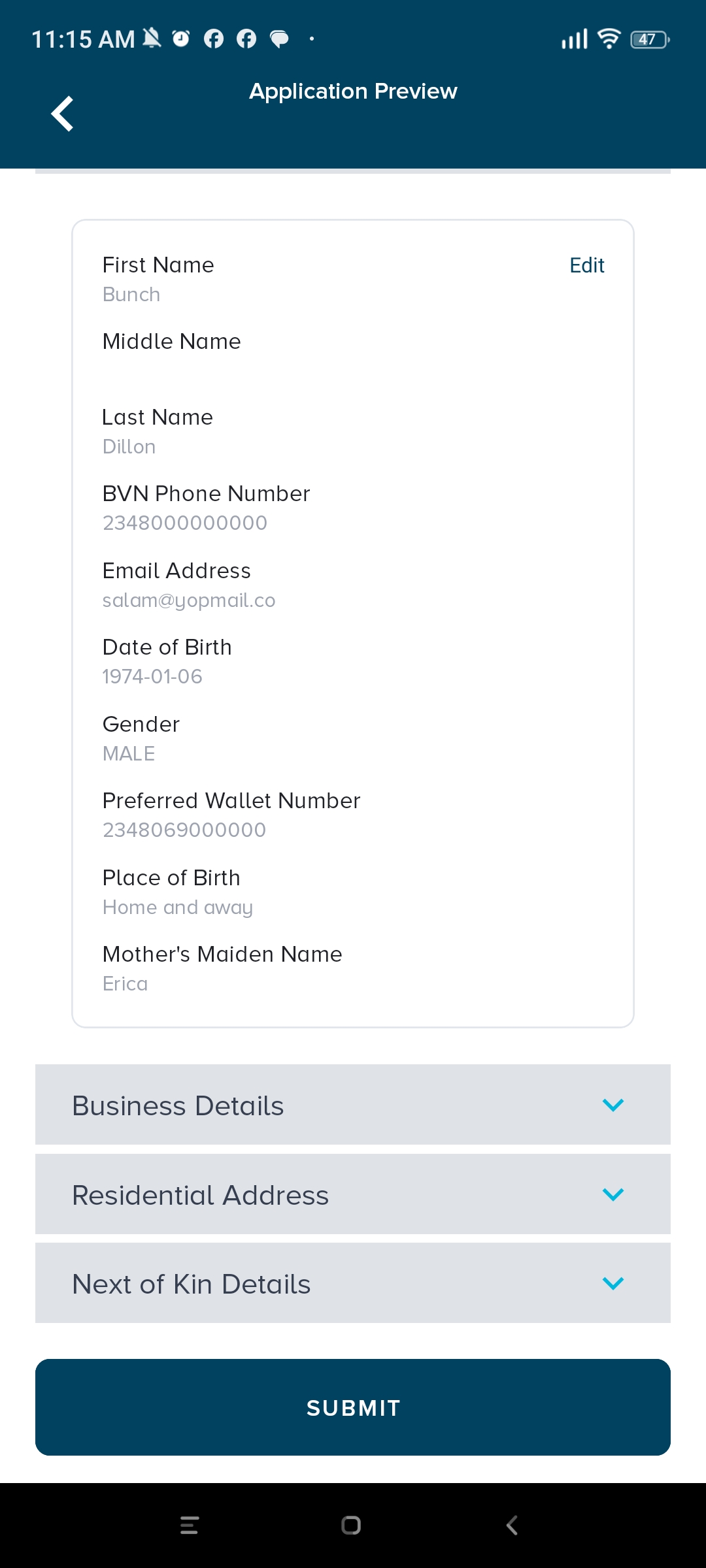Tap the Edit link for personal details

(586, 265)
